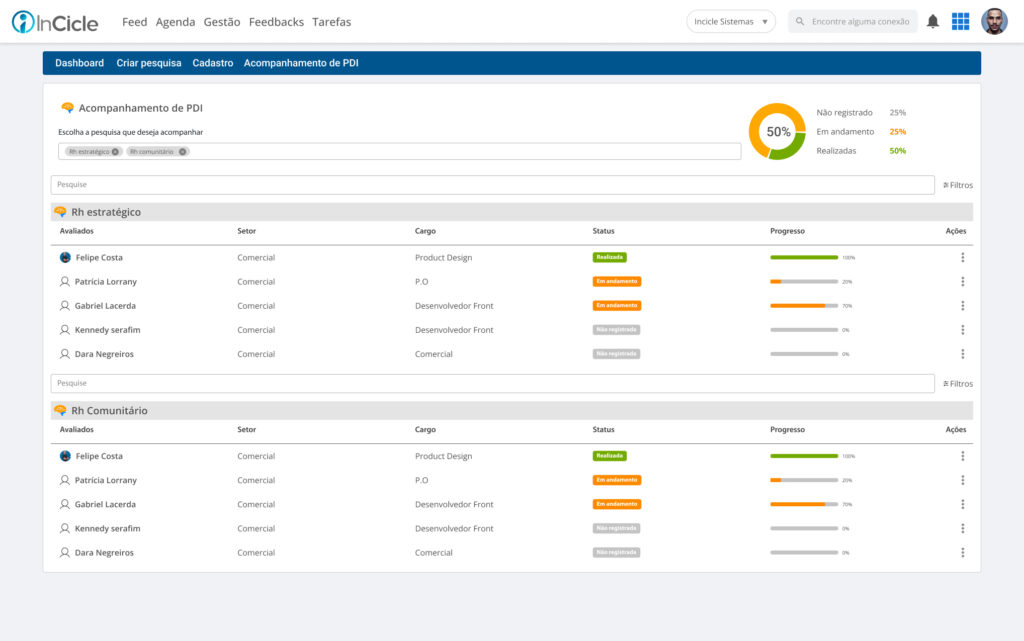Open Filtros above Rh estratégico table
1024x641 pixels.
tap(958, 185)
